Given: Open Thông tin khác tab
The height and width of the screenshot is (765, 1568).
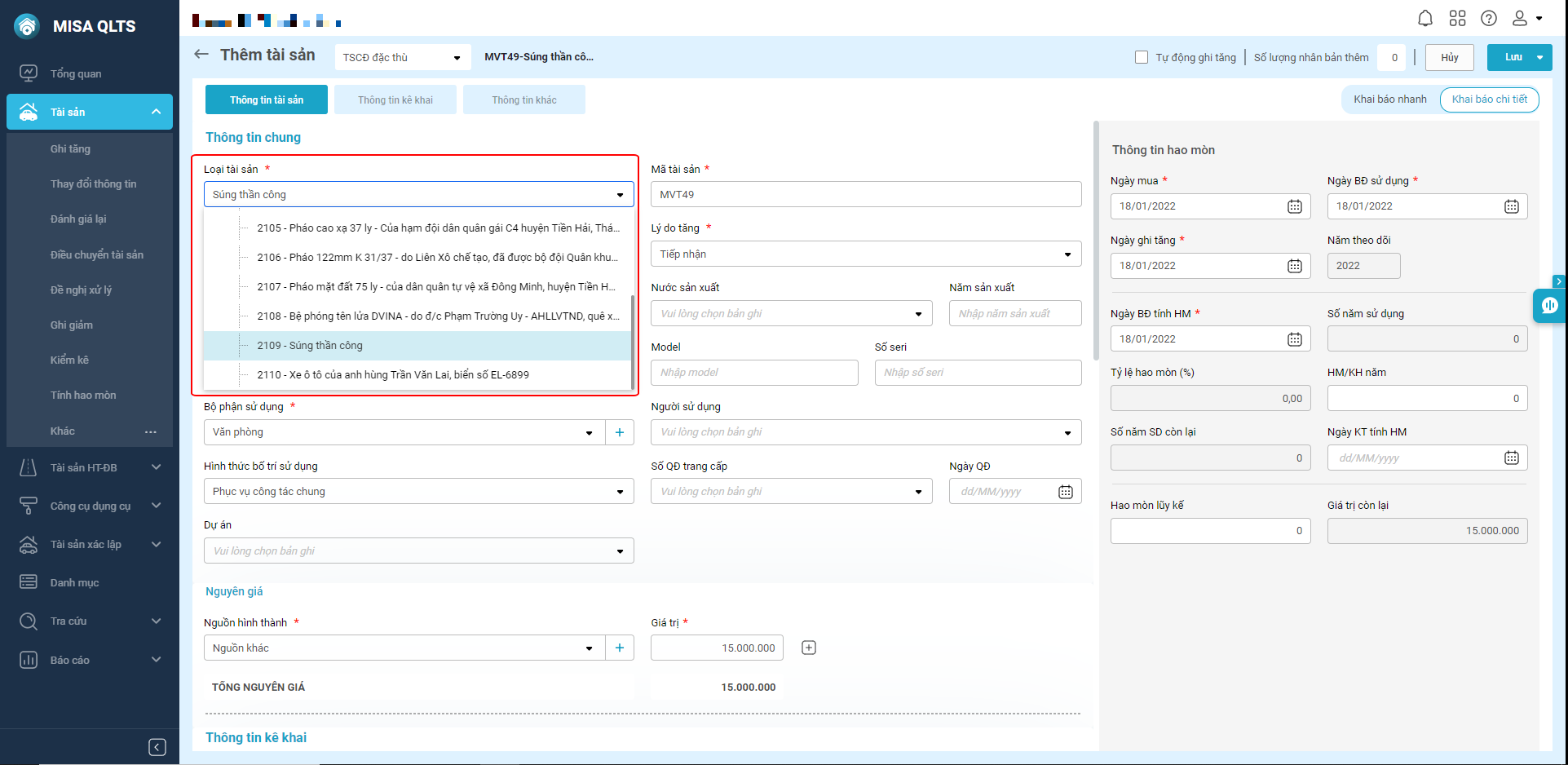Looking at the screenshot, I should tap(524, 100).
